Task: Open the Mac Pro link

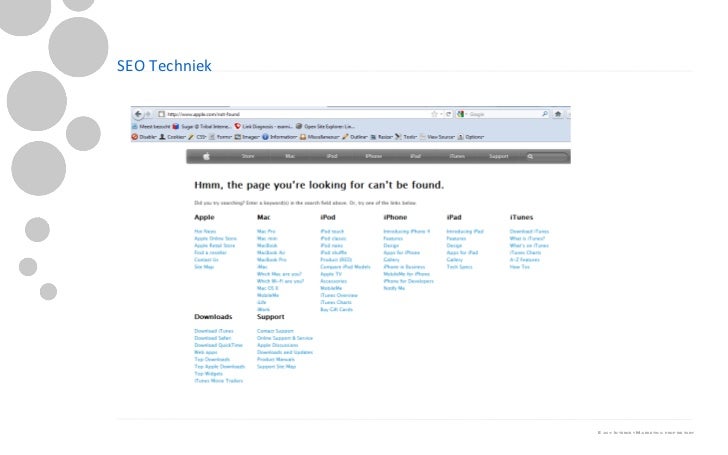Action: pyautogui.click(x=266, y=231)
